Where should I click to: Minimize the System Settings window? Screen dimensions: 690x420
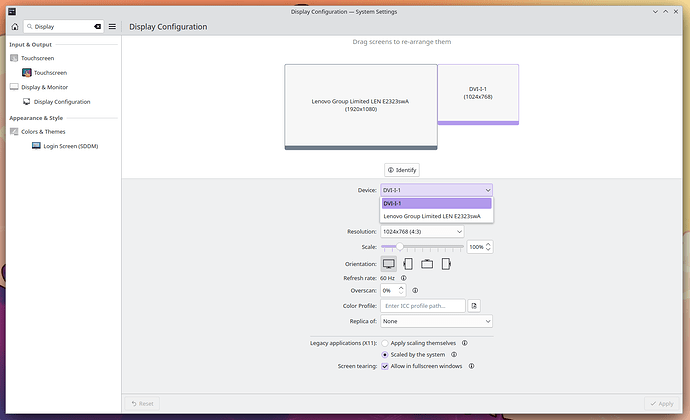[655, 12]
